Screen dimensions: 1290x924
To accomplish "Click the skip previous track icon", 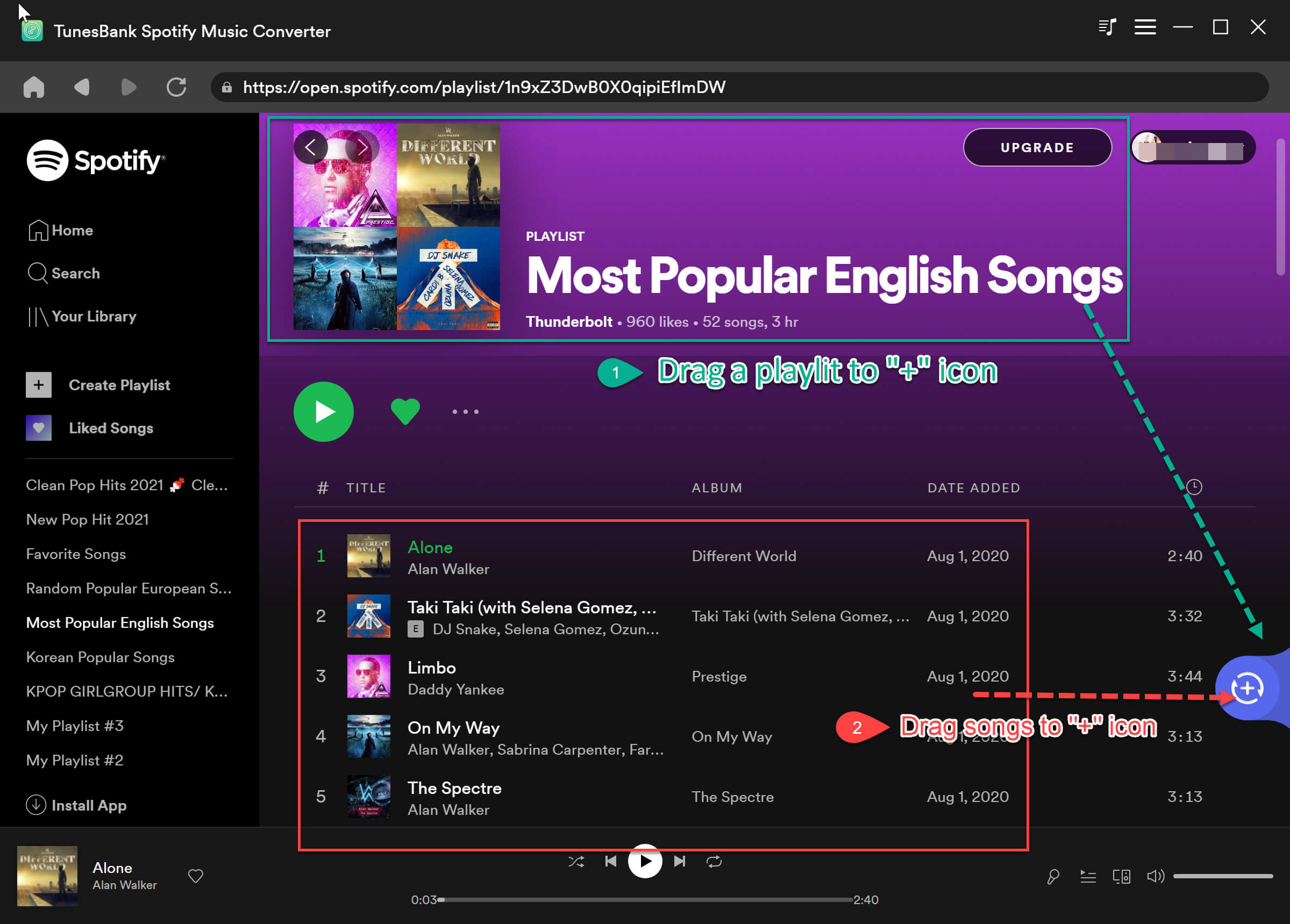I will point(610,861).
